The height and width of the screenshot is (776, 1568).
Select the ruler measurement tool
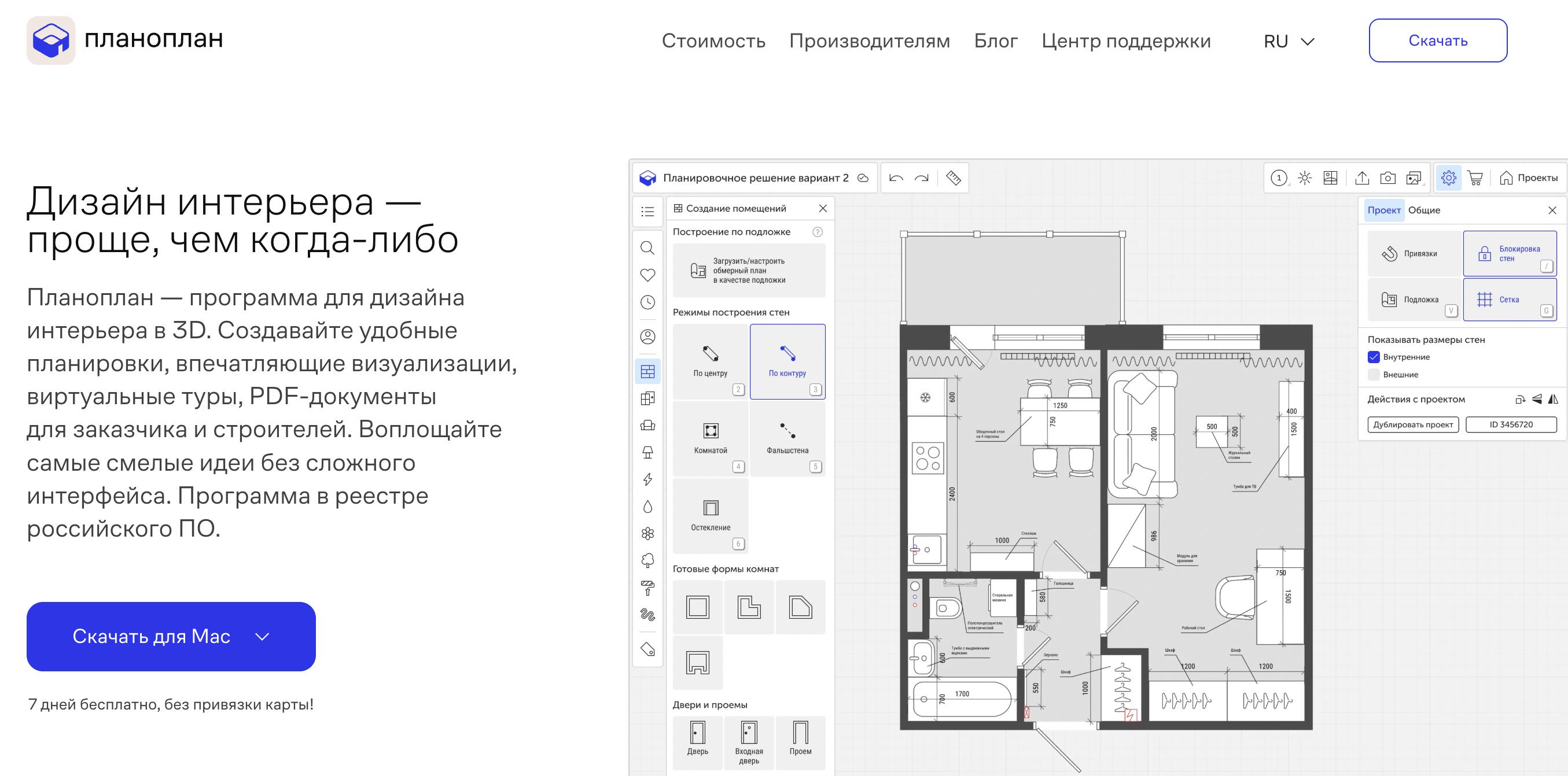[953, 178]
